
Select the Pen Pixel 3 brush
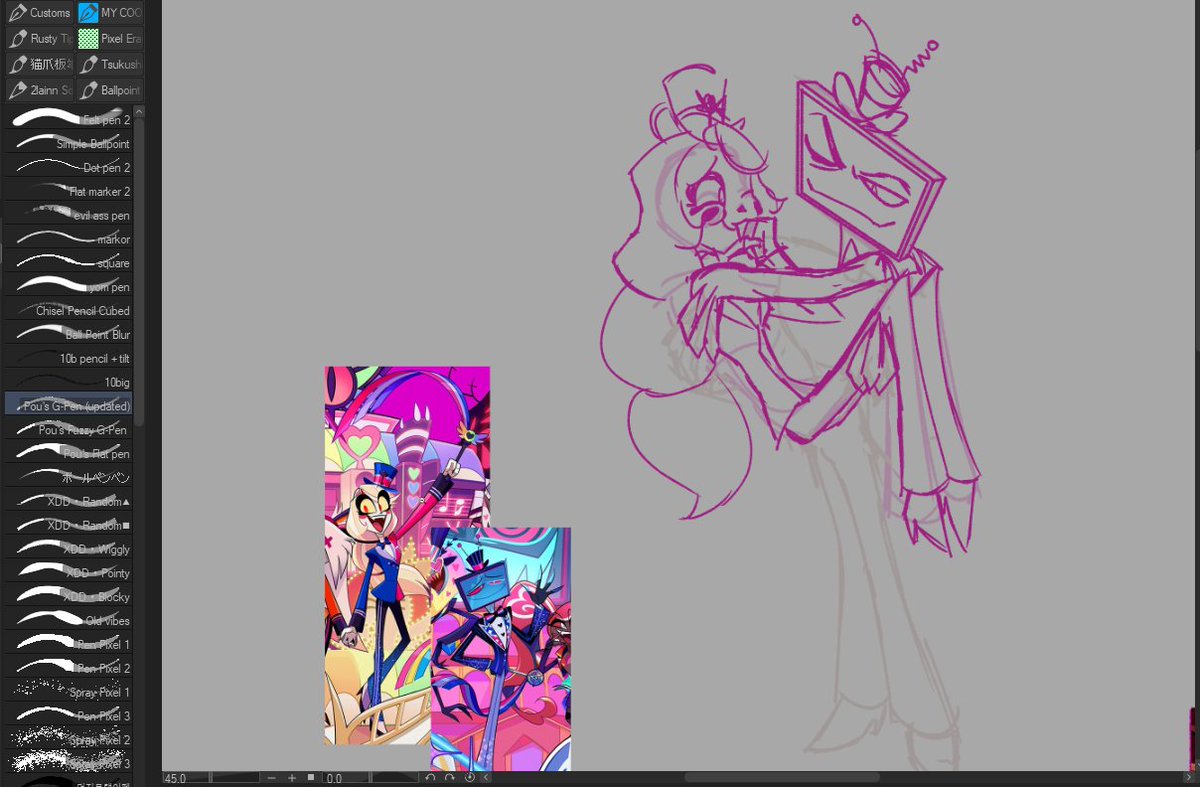(68, 716)
